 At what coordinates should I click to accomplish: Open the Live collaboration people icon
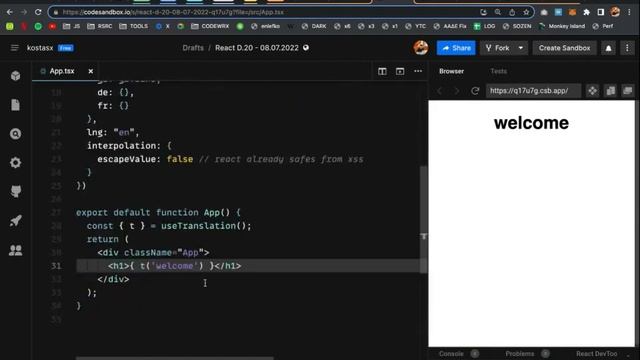click(x=16, y=250)
